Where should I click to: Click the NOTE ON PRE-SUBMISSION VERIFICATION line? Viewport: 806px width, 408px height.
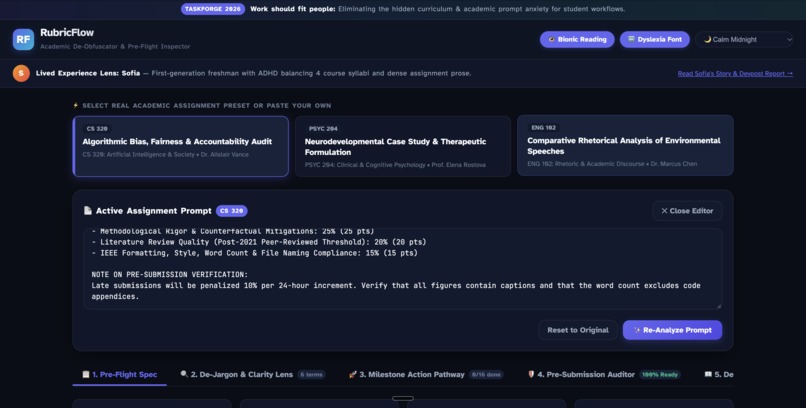pyautogui.click(x=170, y=274)
